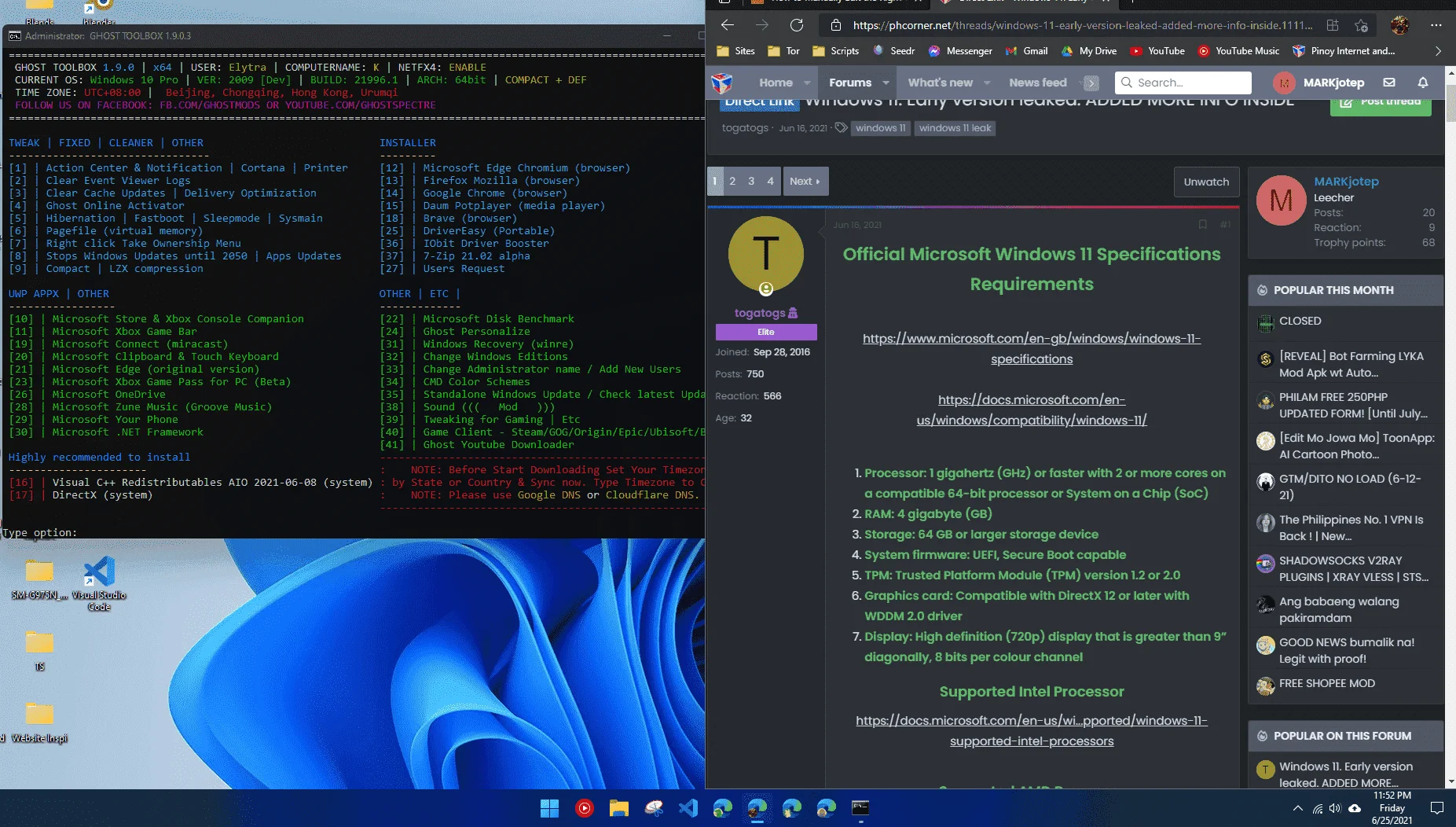
Task: Open the YouTube Music bookmark
Action: [1238, 51]
